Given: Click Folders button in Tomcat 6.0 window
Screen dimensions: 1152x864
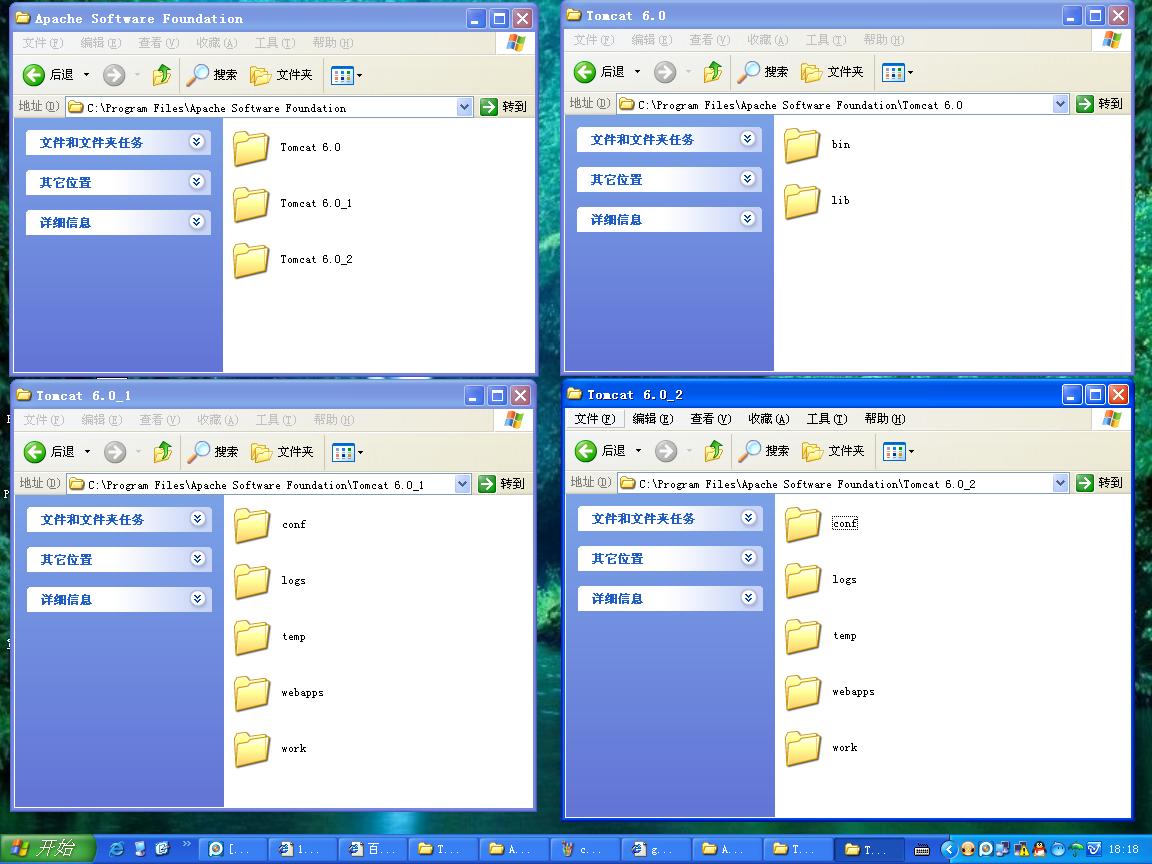Looking at the screenshot, I should 832,71.
